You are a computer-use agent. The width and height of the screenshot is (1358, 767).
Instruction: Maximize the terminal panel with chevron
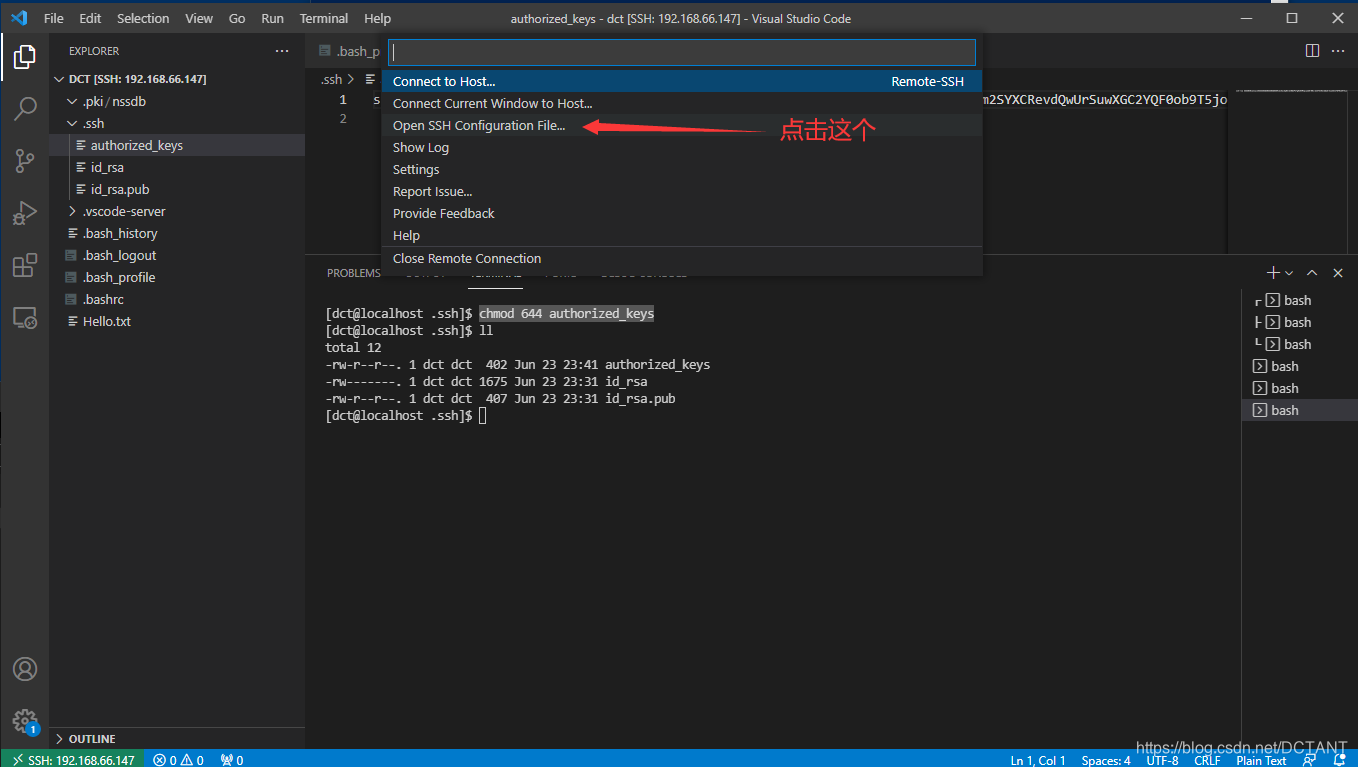point(1312,273)
